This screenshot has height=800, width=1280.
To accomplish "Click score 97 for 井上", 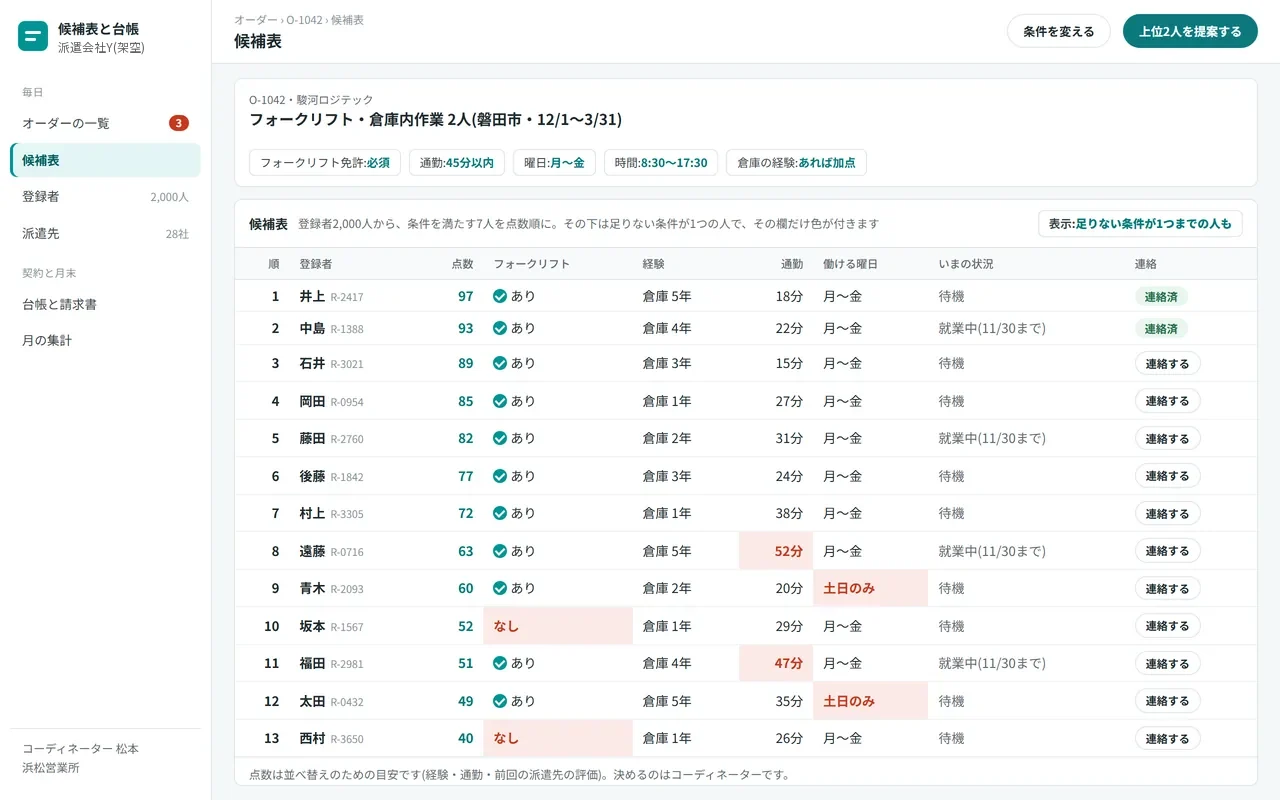I will tap(465, 296).
